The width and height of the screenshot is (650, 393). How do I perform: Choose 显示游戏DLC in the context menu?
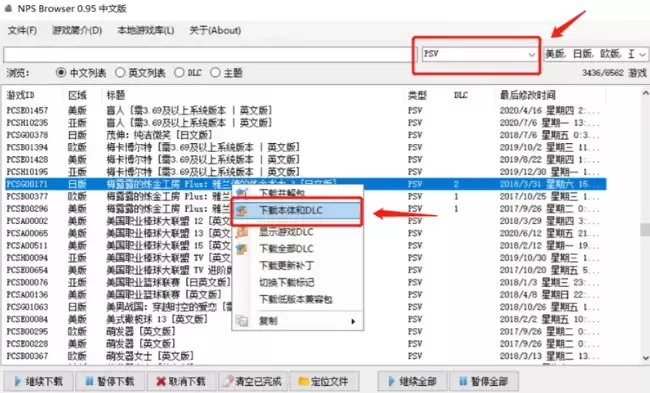[x=297, y=232]
